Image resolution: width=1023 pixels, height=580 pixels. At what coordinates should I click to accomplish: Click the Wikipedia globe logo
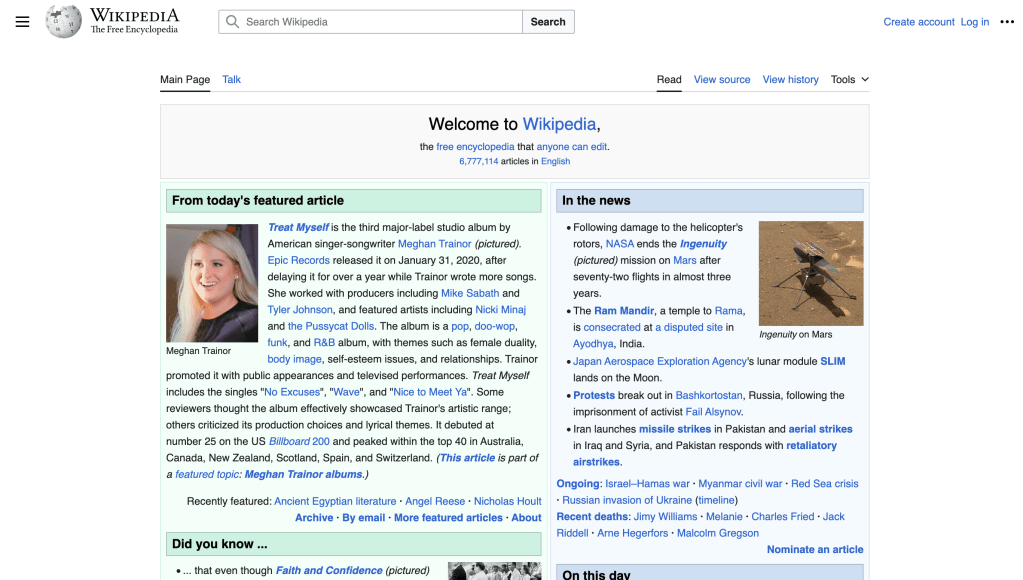[64, 22]
